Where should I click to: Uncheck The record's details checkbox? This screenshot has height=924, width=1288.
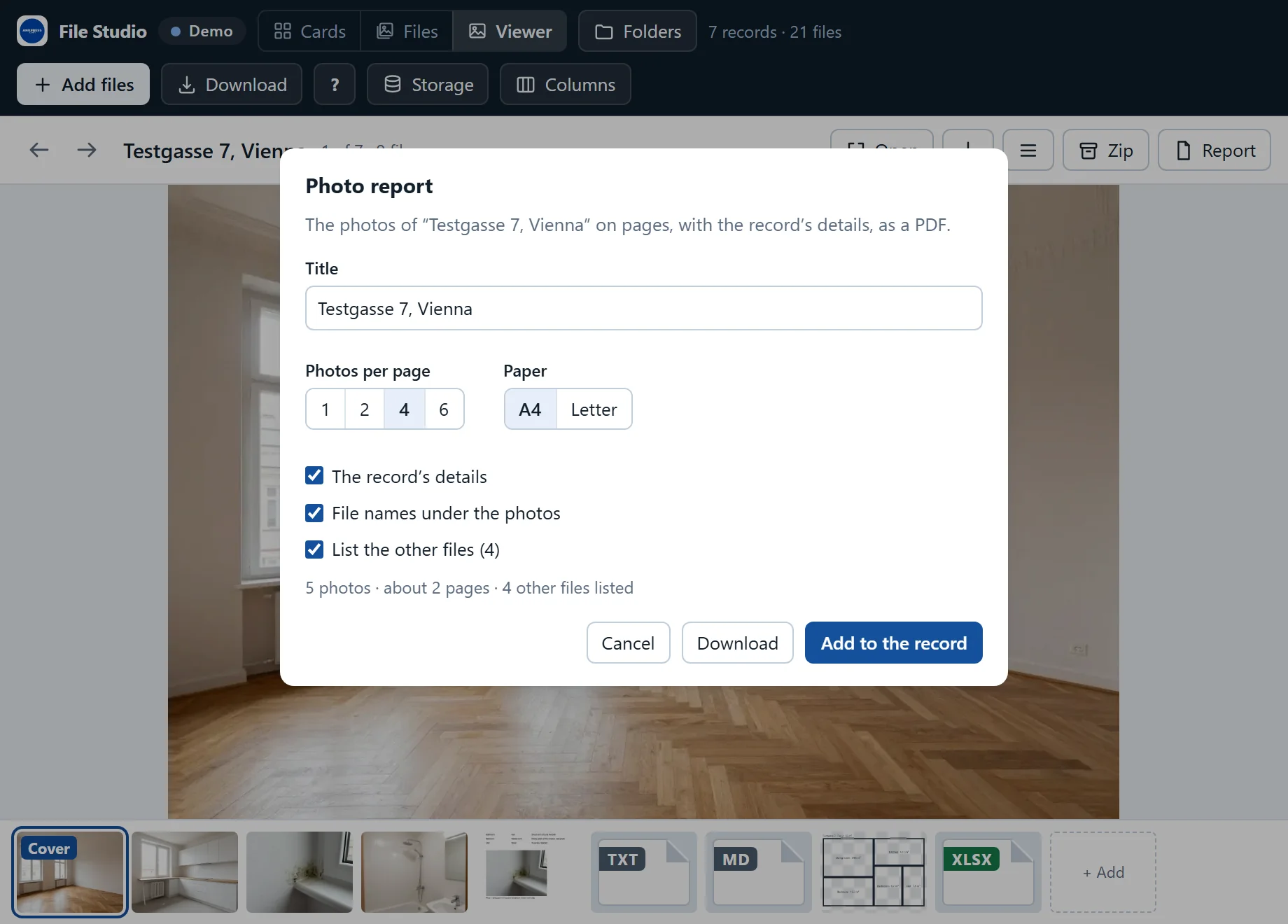click(x=314, y=476)
